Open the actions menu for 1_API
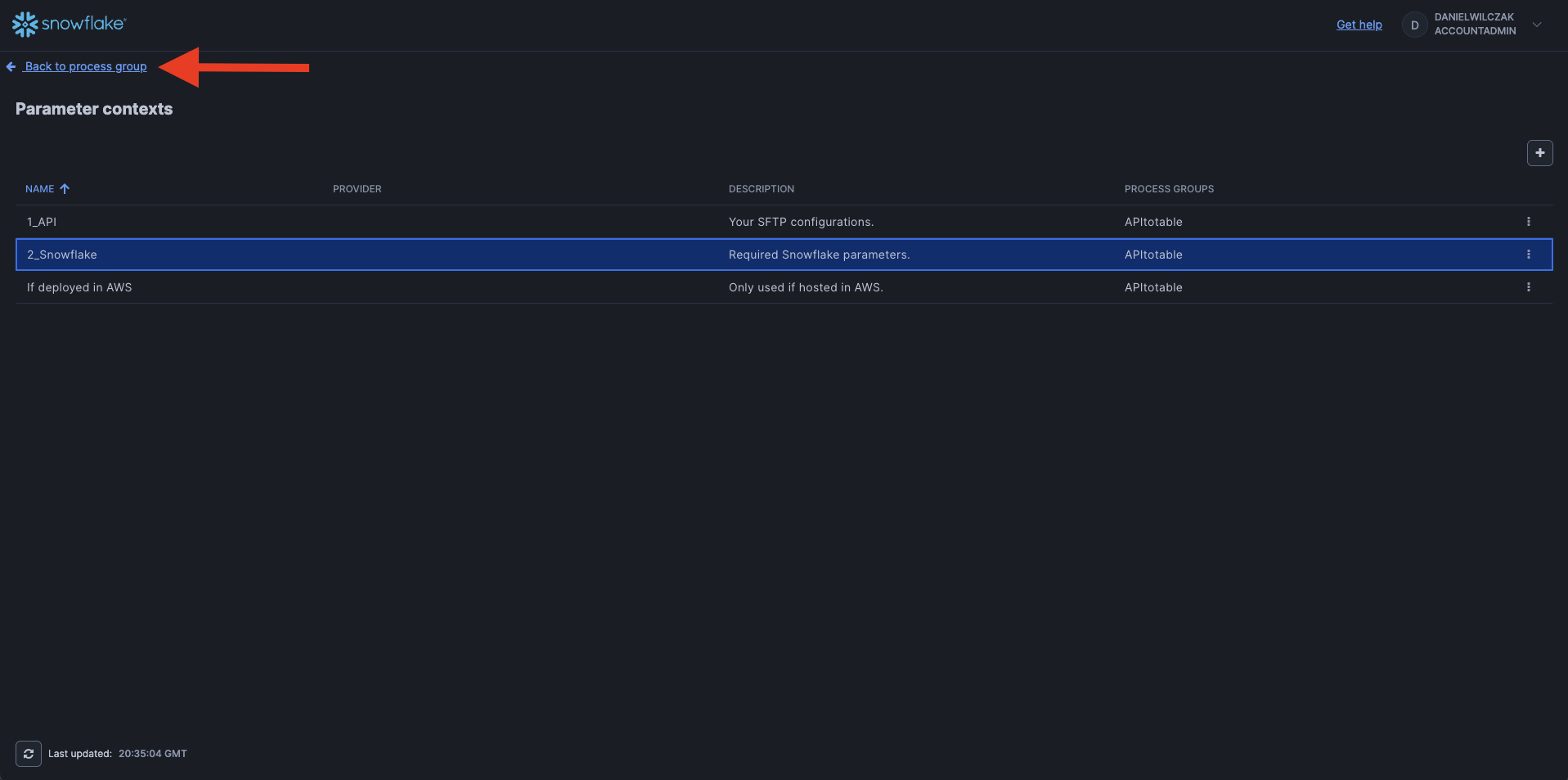This screenshot has width=1568, height=780. pos(1528,222)
